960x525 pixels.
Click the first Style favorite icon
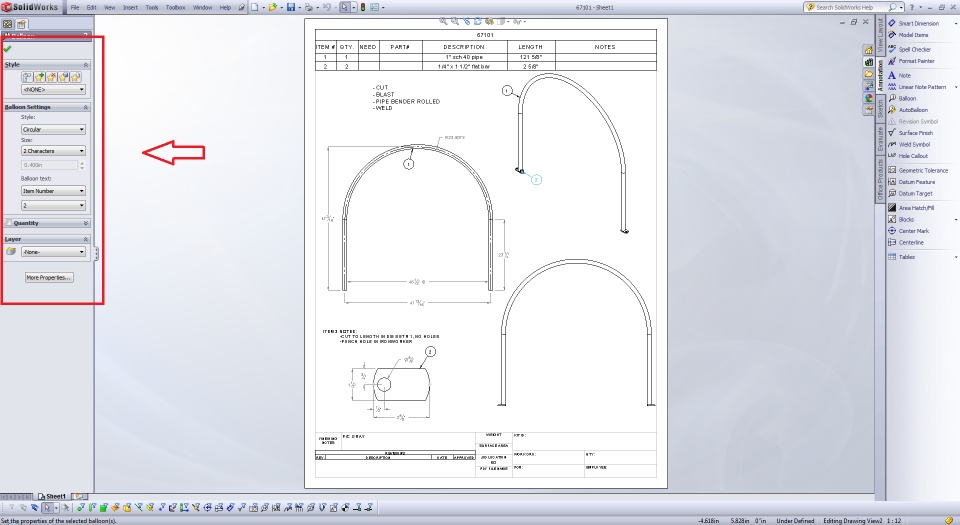pos(28,77)
